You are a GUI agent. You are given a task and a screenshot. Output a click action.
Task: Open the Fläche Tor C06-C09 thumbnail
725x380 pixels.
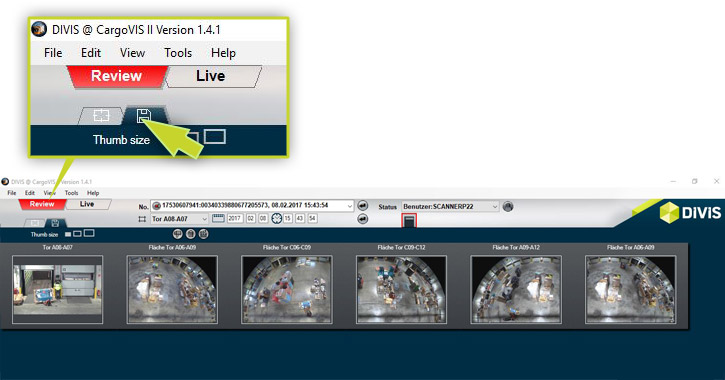(287, 289)
